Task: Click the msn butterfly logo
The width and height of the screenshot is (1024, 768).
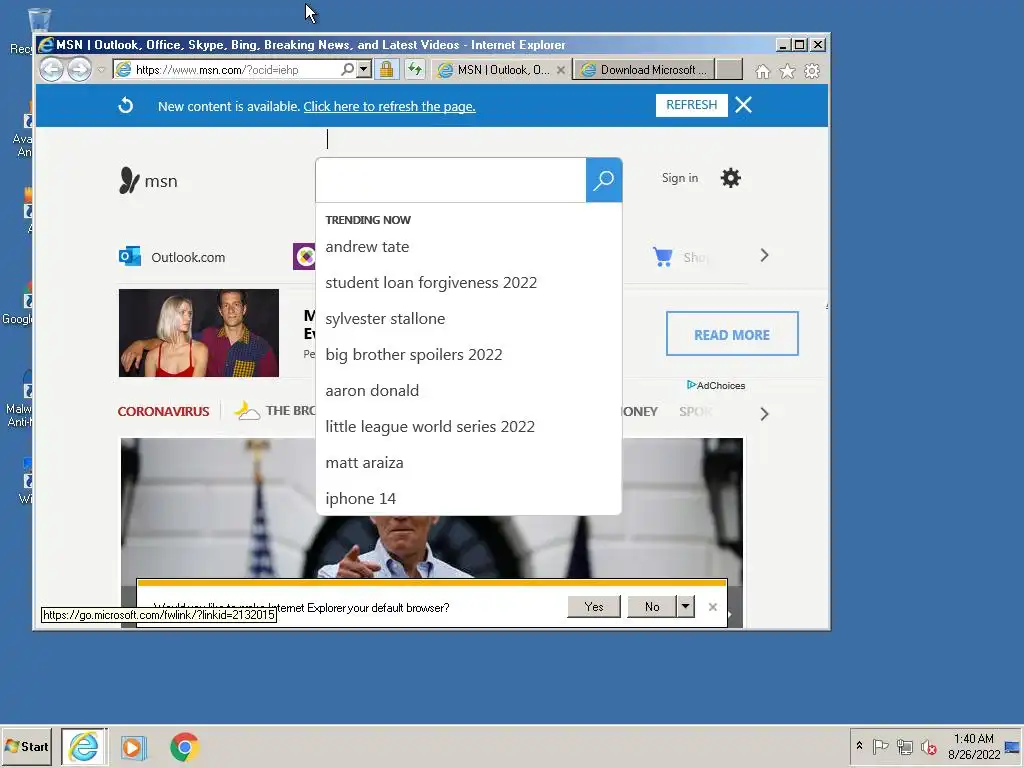Action: point(148,181)
